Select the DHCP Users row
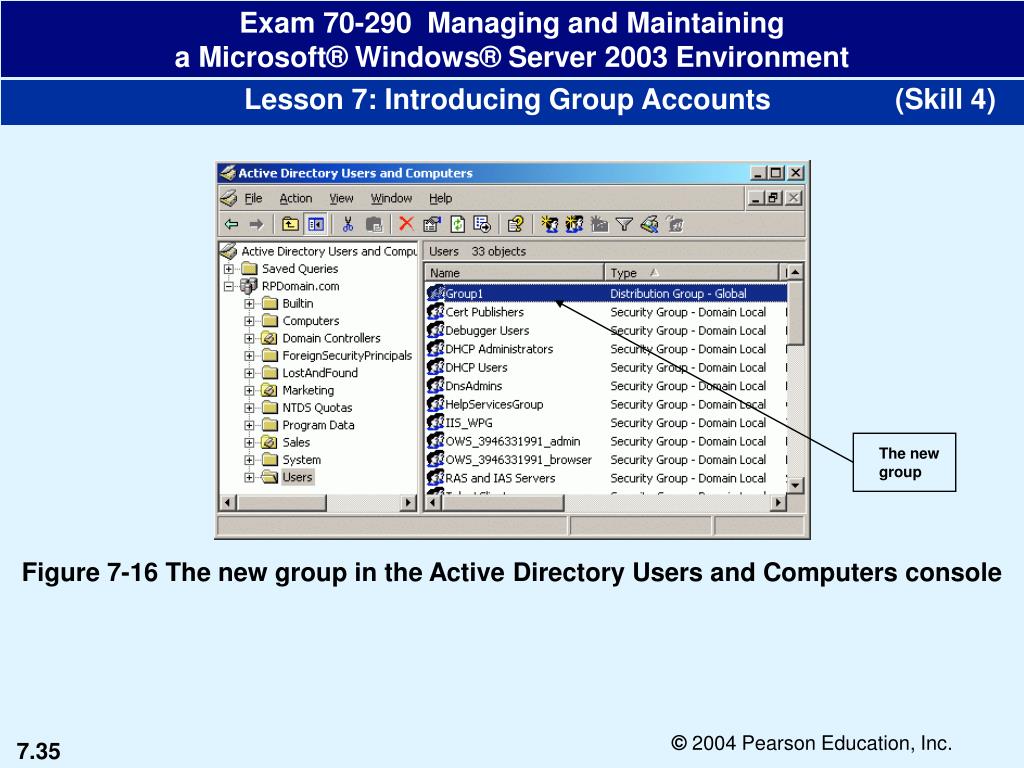Viewport: 1024px width, 768px height. click(x=606, y=367)
